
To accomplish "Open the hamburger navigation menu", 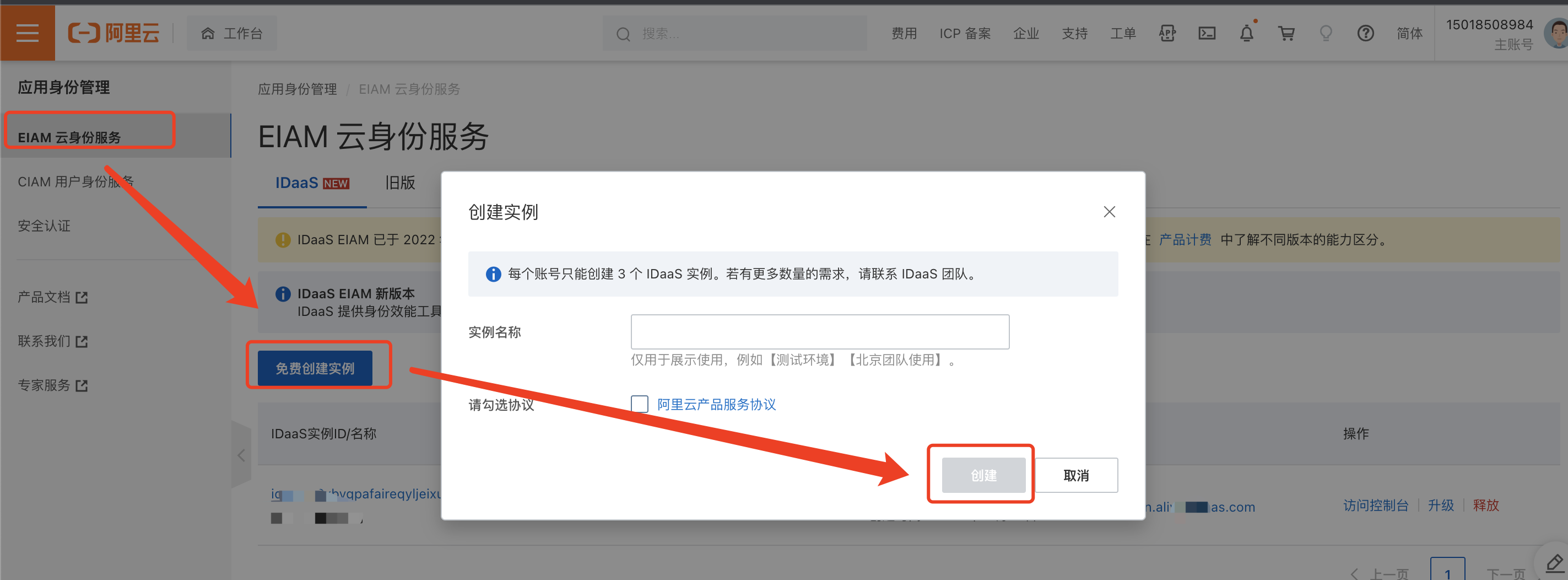I will (28, 33).
